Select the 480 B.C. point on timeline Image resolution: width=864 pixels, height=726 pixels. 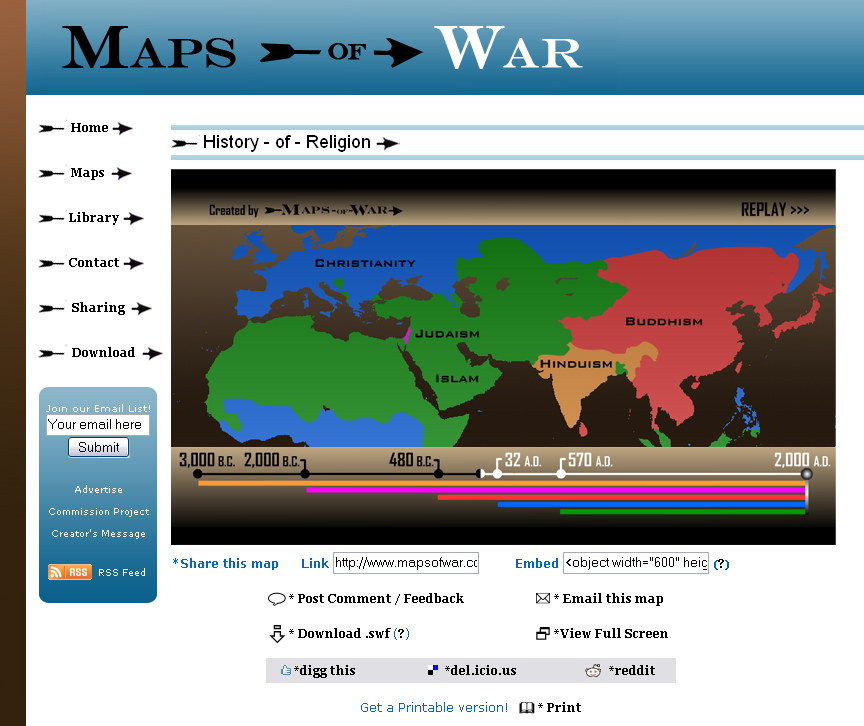[x=438, y=473]
